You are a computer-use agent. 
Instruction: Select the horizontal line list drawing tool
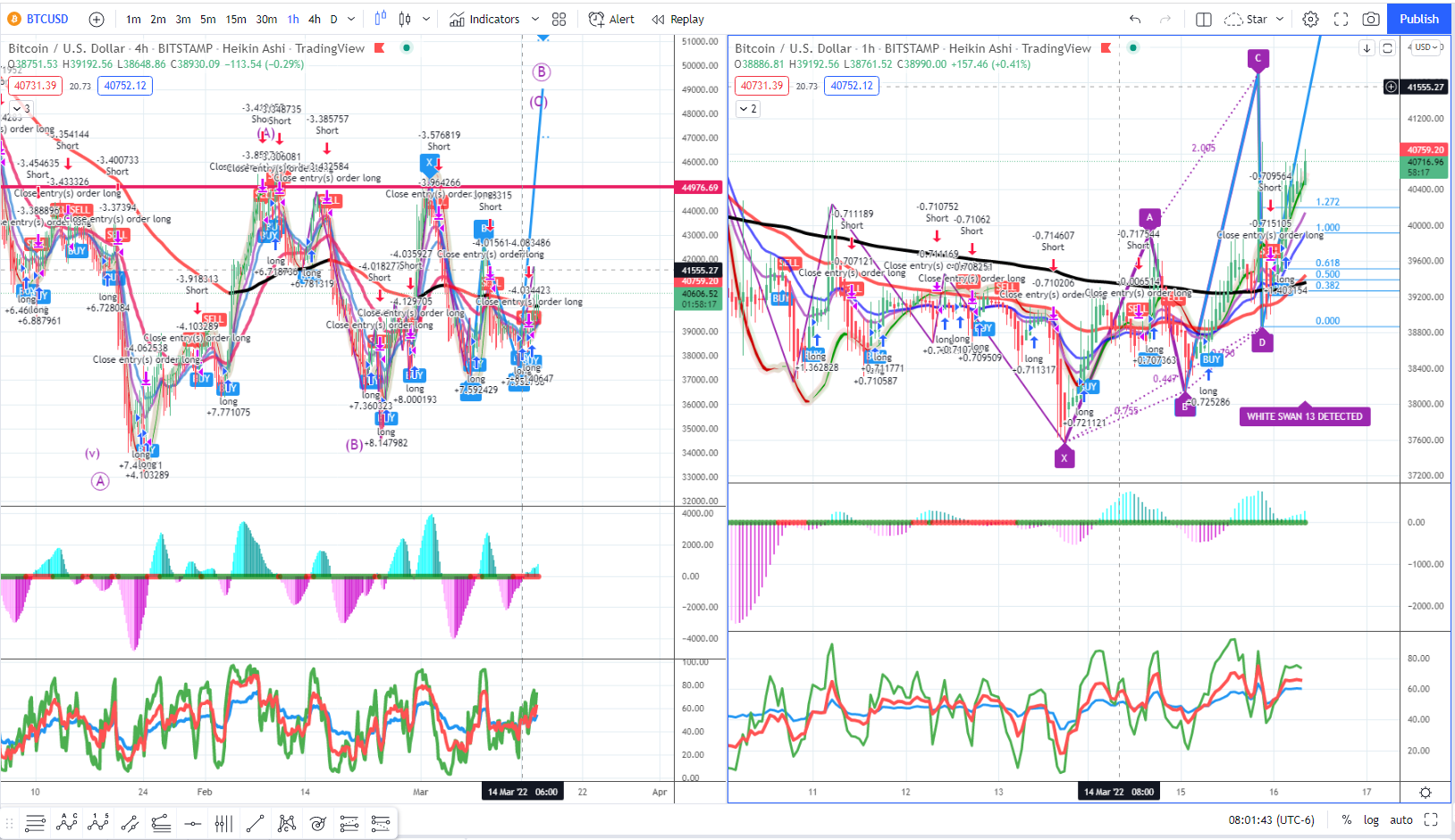click(35, 823)
